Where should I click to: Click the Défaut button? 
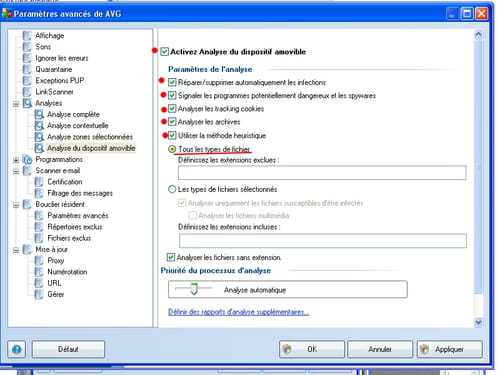pyautogui.click(x=68, y=349)
